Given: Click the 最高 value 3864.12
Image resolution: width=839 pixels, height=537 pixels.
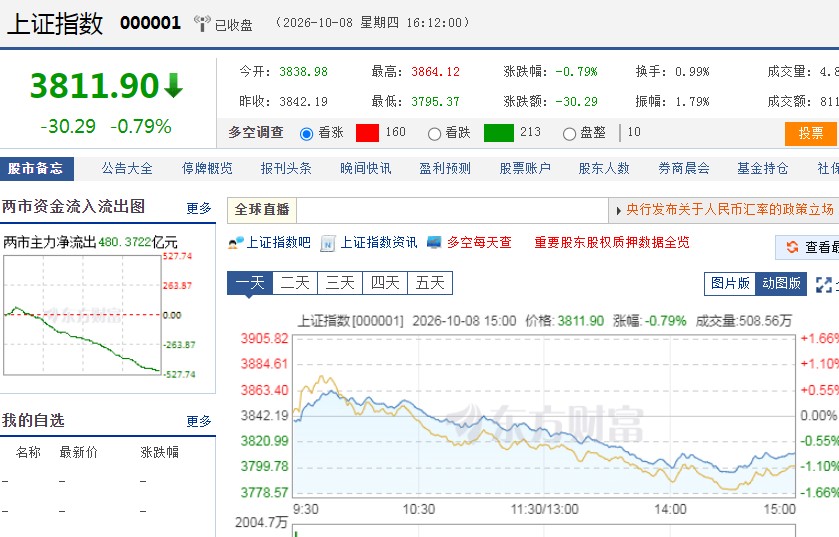Looking at the screenshot, I should 436,72.
